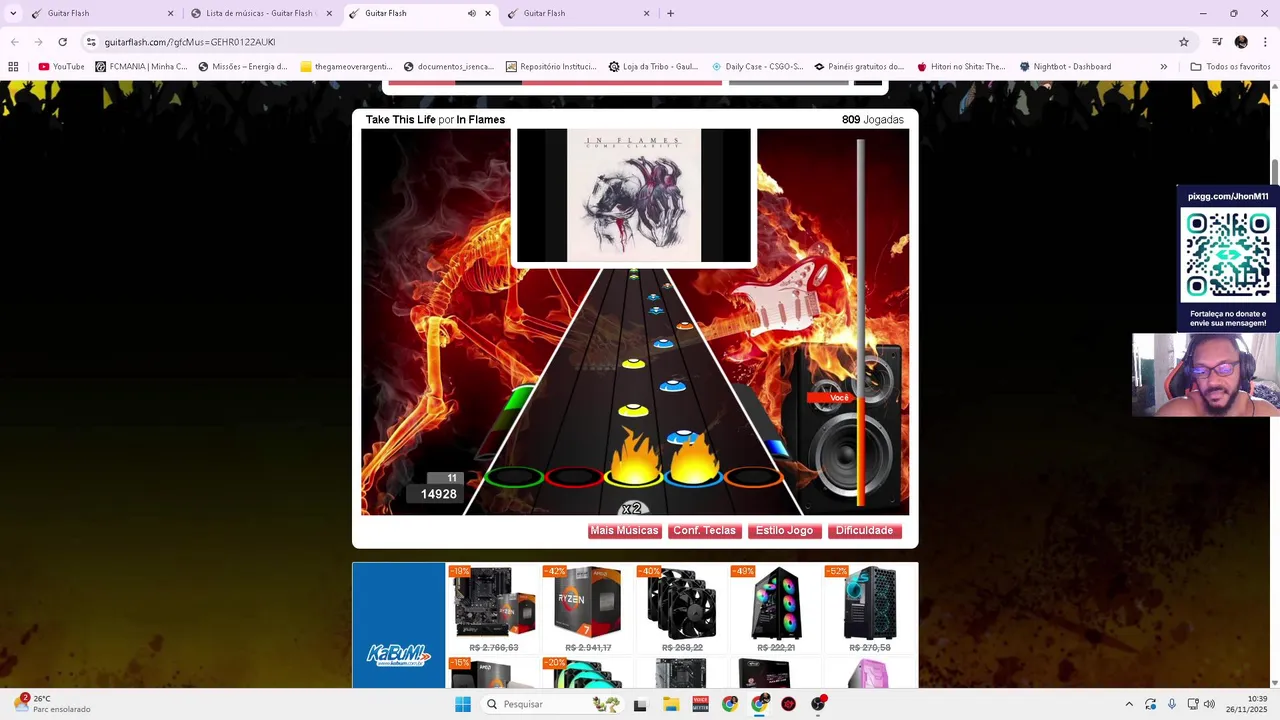Open a new browser tab
The image size is (1280, 720).
coord(670,13)
